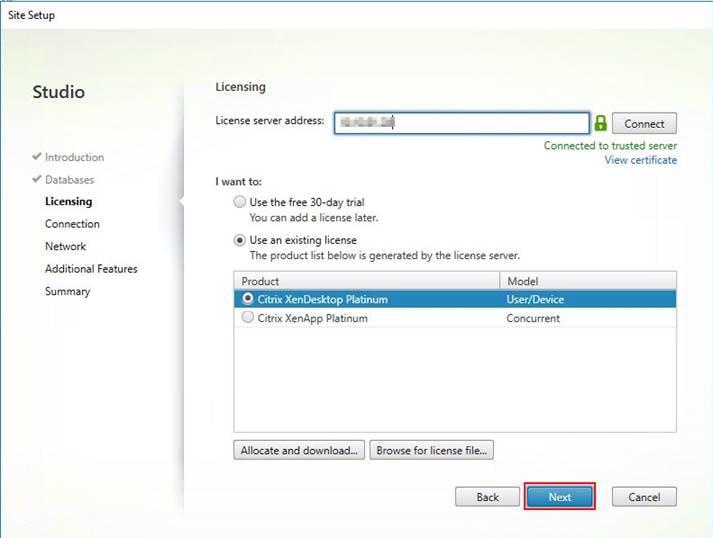Image resolution: width=713 pixels, height=538 pixels.
Task: Sort by the Product column header
Action: tap(367, 281)
